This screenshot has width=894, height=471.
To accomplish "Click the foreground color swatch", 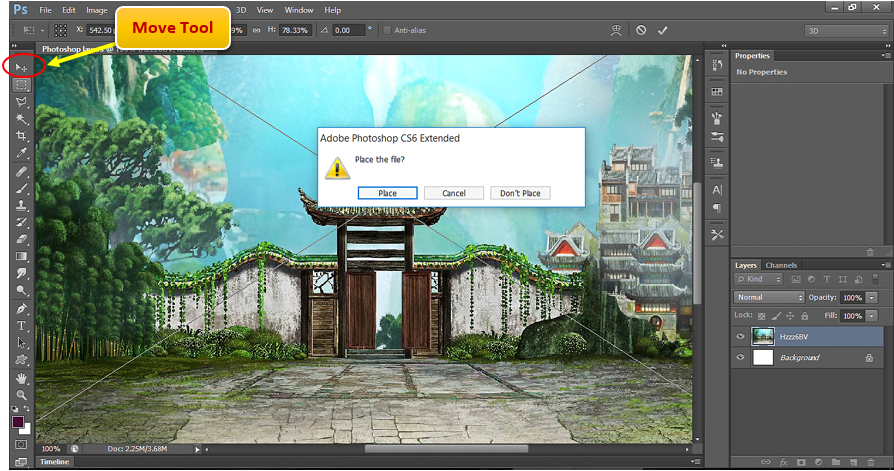I will tap(18, 422).
